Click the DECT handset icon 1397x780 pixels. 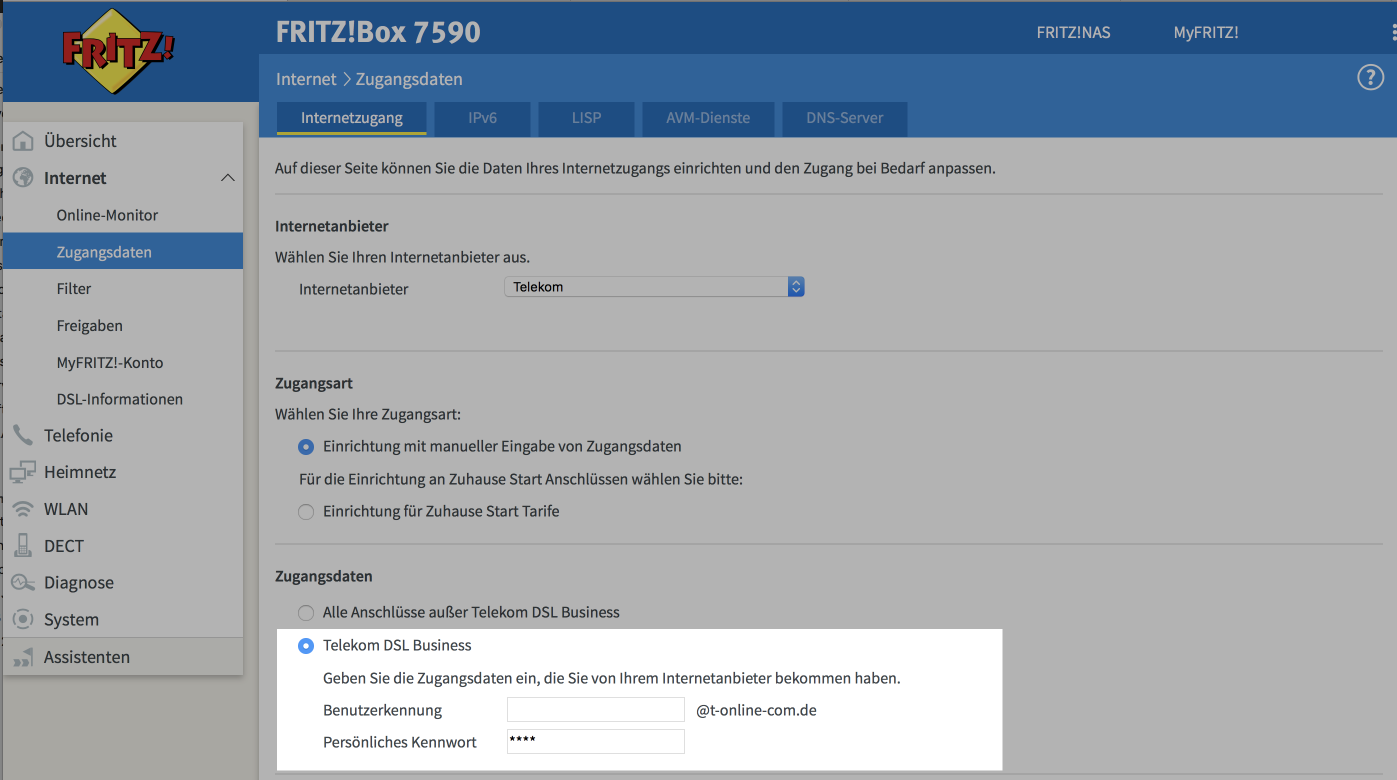click(x=23, y=546)
